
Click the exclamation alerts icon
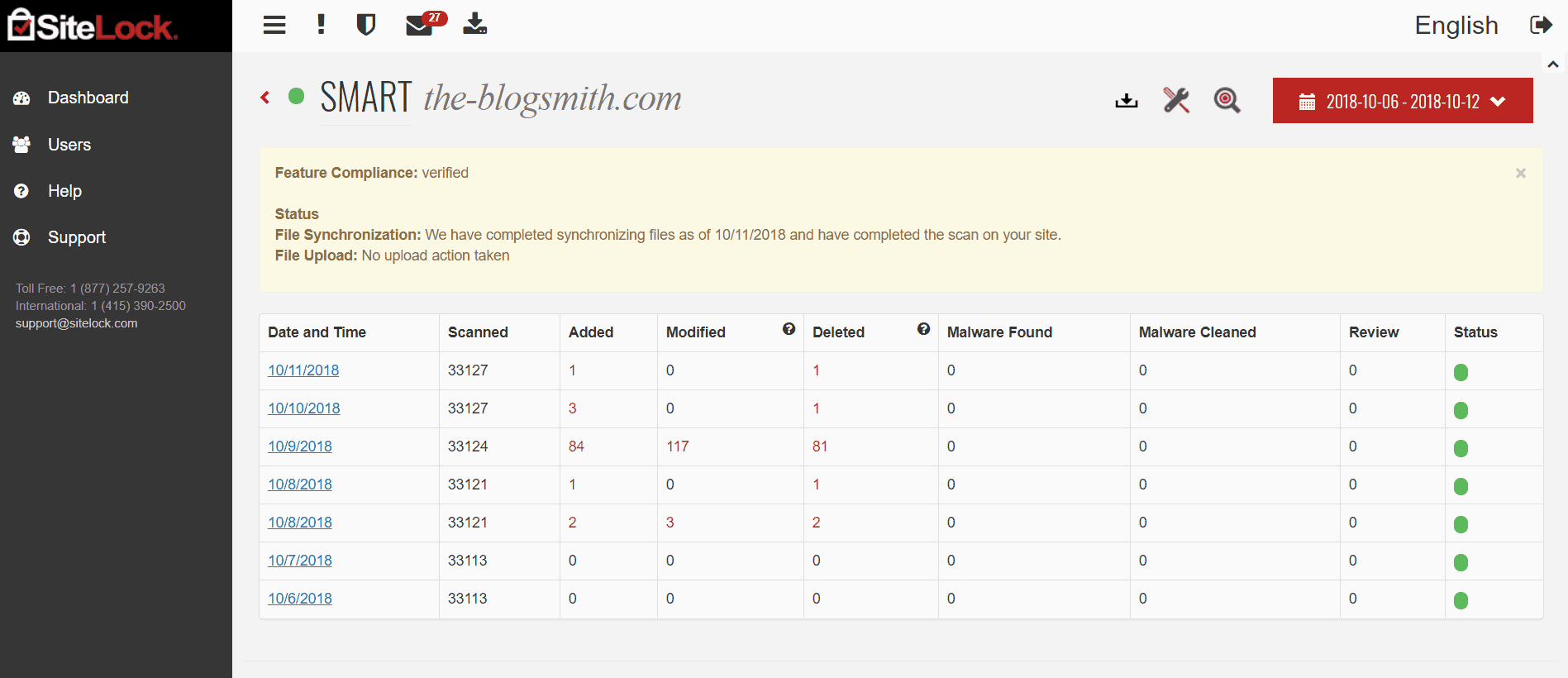tap(321, 24)
